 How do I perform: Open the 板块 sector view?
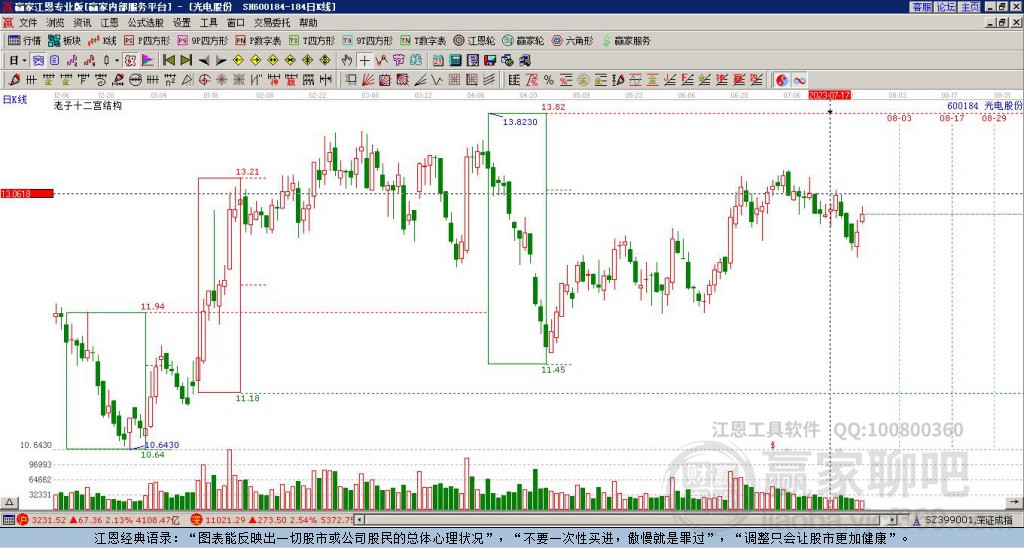[64, 40]
